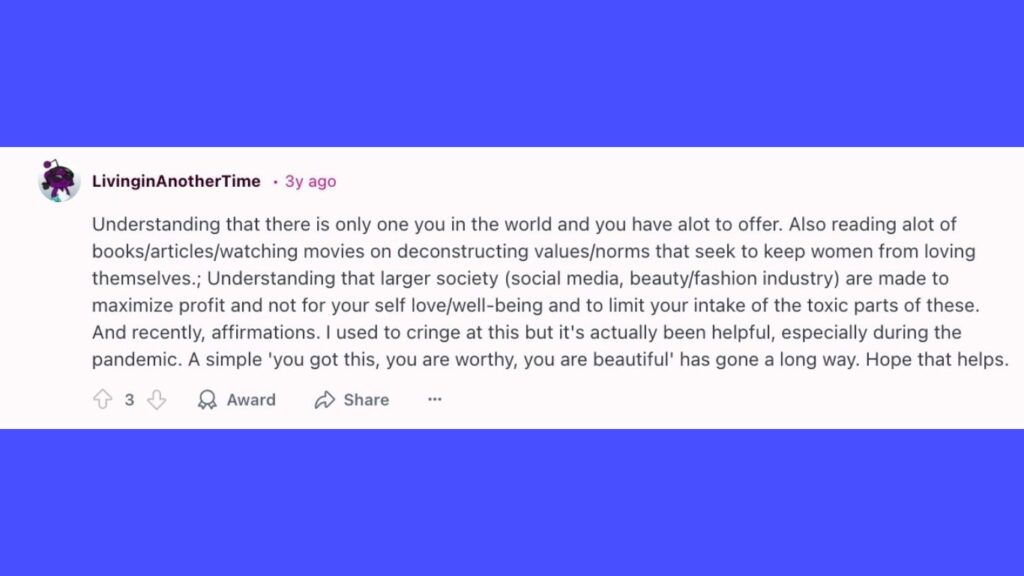1024x576 pixels.
Task: Click the blue banner above the comment
Action: point(512,72)
